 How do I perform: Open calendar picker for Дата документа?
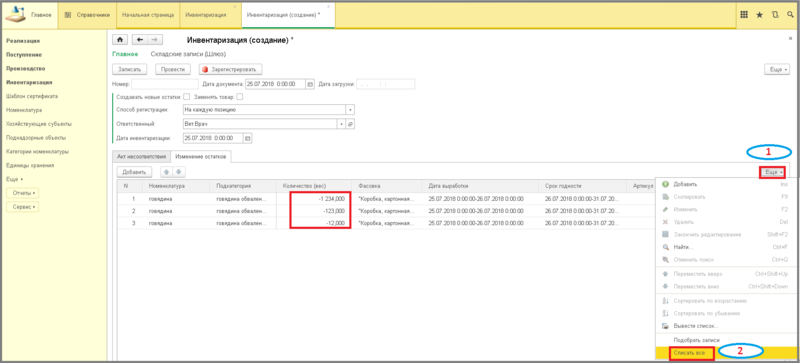point(309,84)
